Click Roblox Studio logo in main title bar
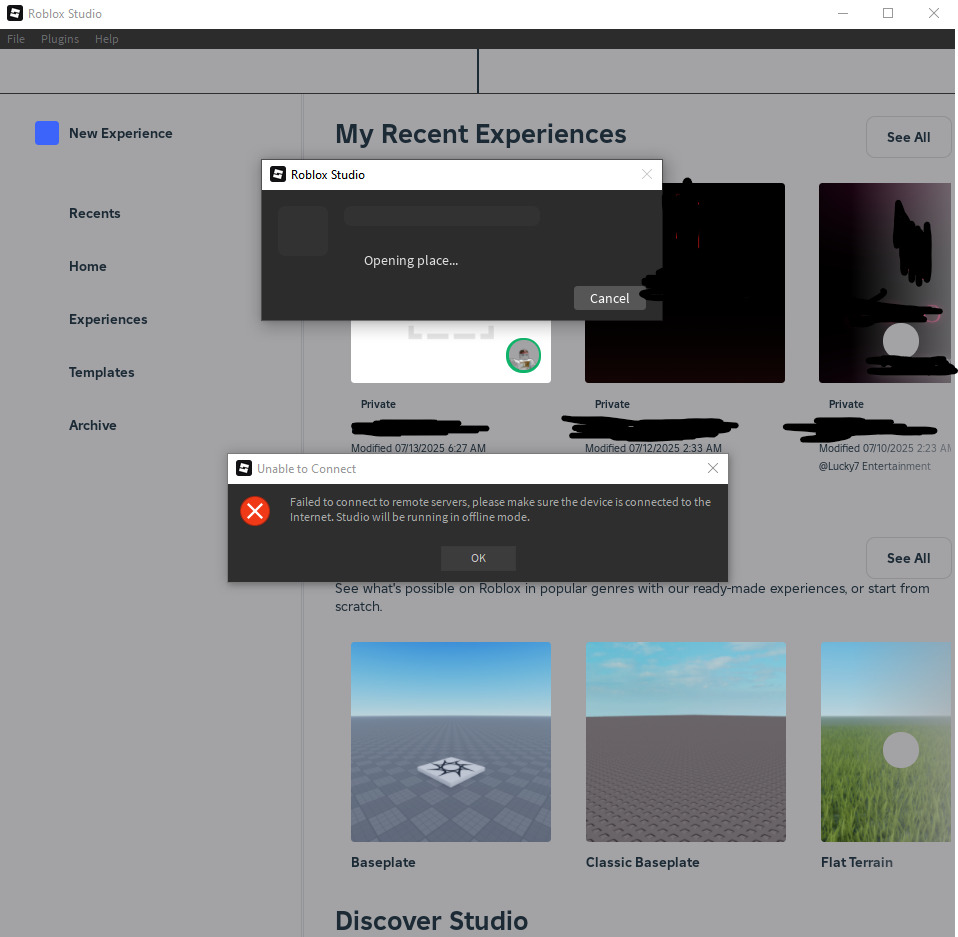The image size is (958, 937). coord(15,13)
